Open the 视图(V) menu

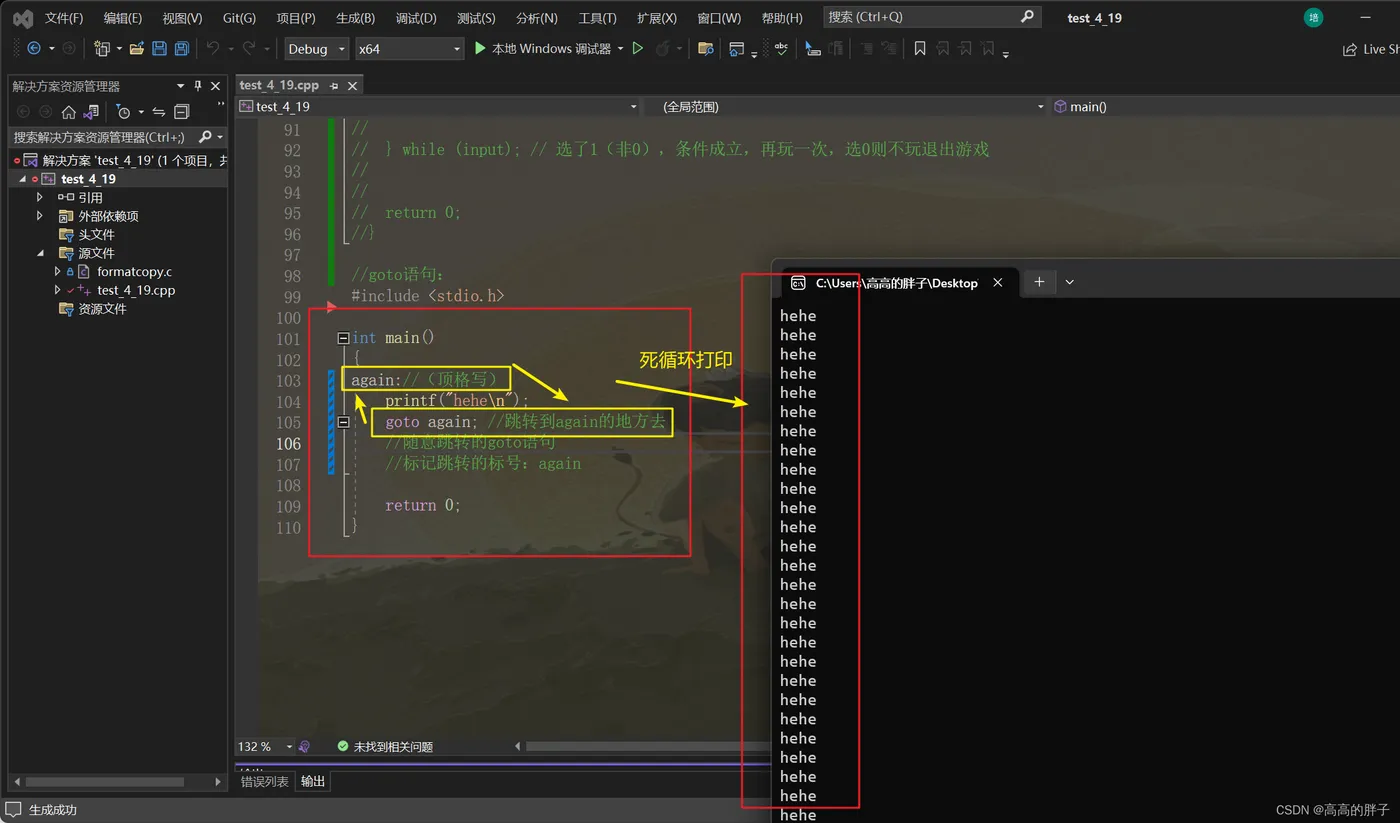point(182,18)
